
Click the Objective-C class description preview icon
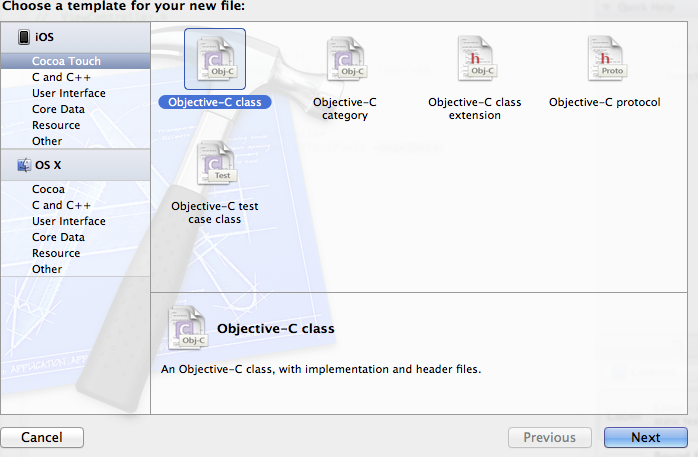(187, 328)
